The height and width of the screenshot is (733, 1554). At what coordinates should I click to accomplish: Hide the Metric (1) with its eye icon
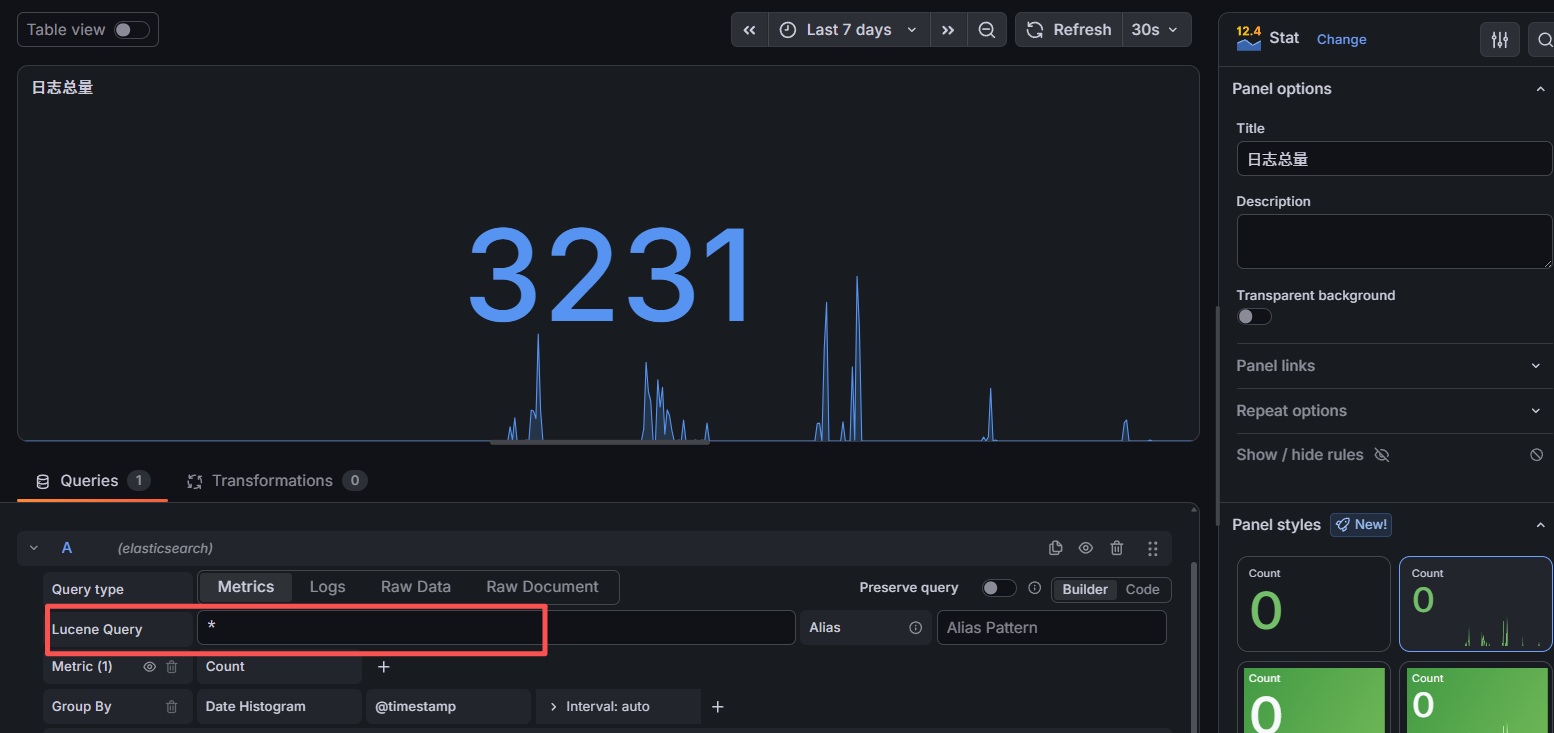pos(150,667)
